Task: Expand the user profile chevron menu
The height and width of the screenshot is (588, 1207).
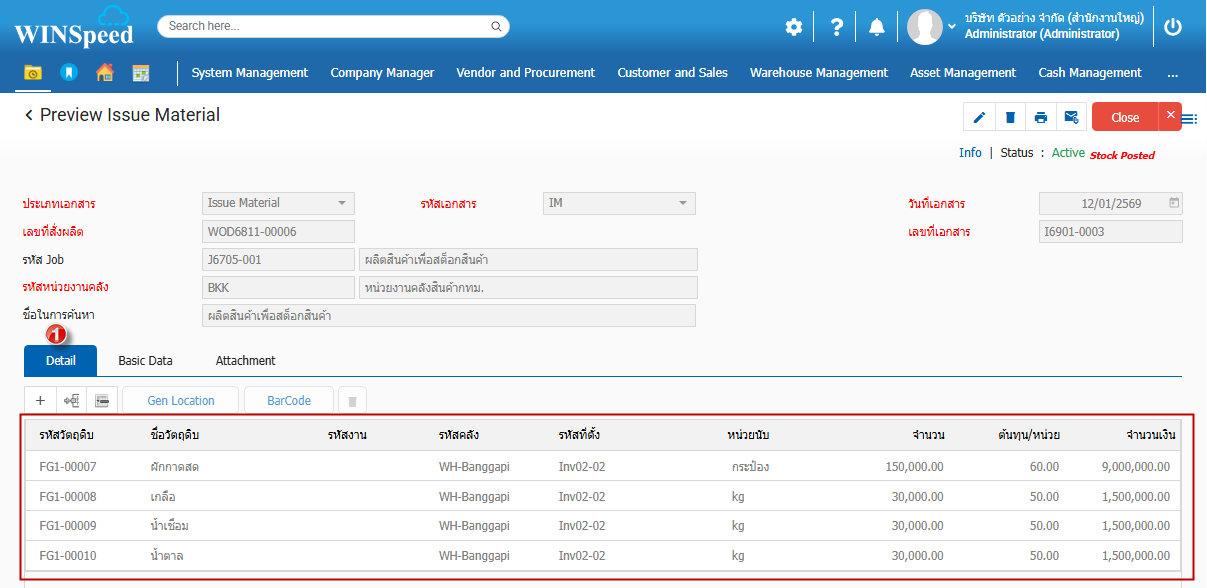Action: [x=952, y=27]
